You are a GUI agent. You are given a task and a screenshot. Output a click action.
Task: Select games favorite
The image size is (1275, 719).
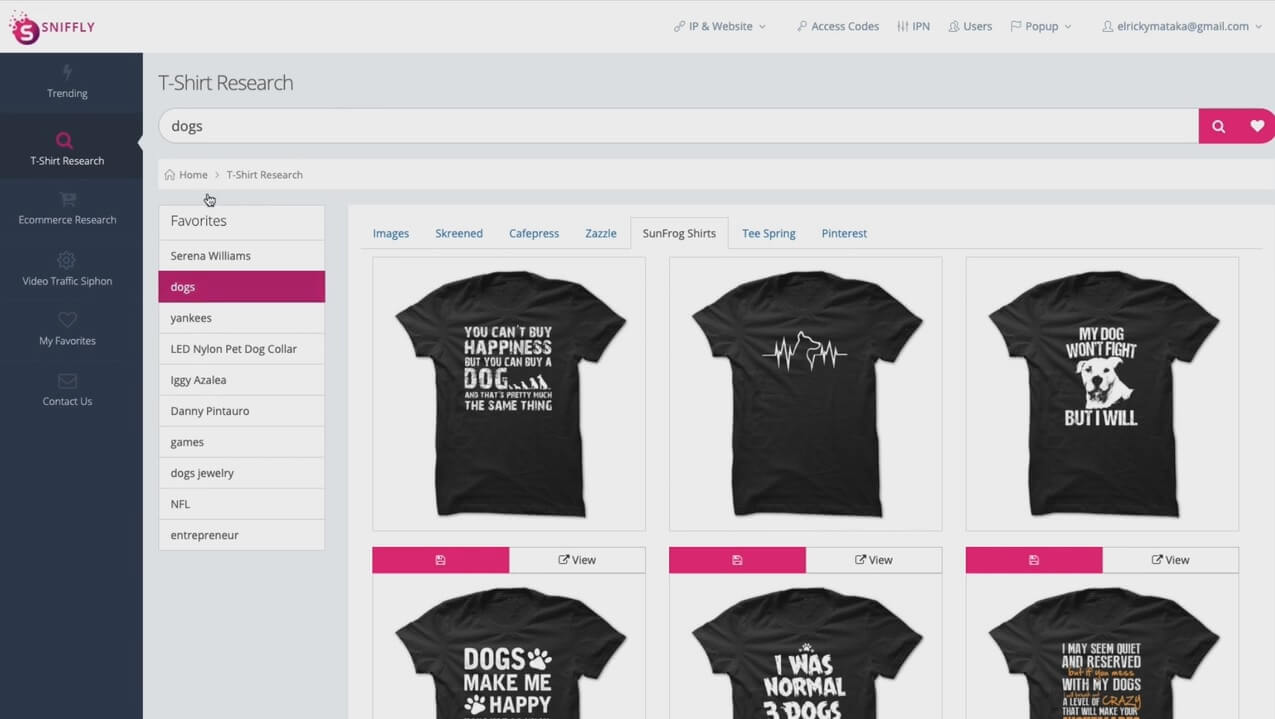tap(241, 442)
